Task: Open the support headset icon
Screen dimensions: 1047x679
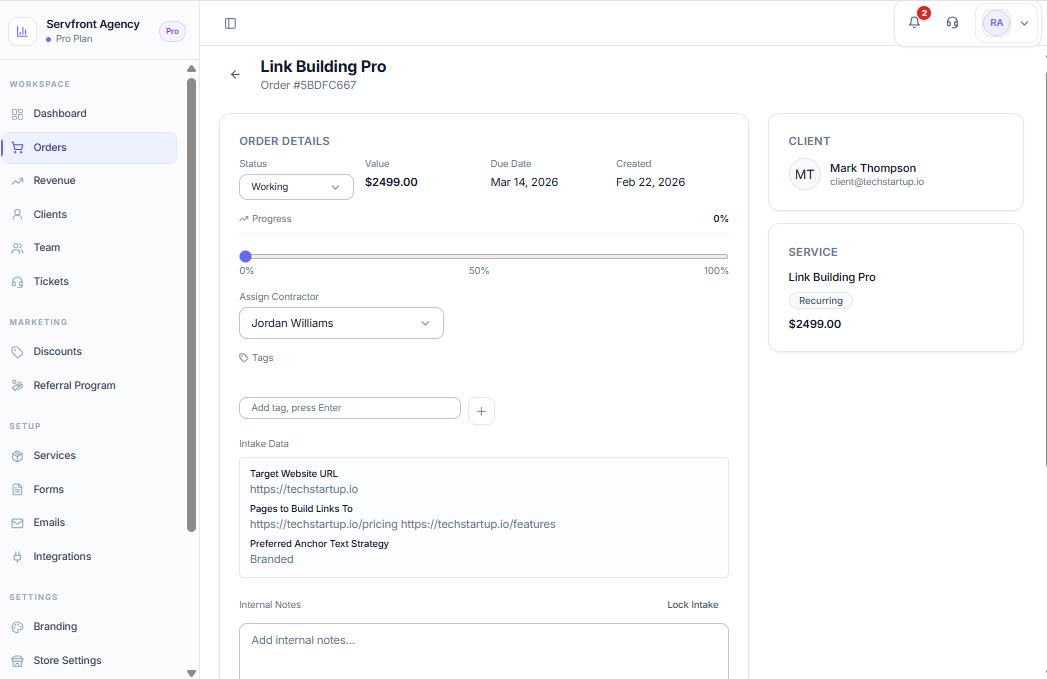Action: click(952, 23)
